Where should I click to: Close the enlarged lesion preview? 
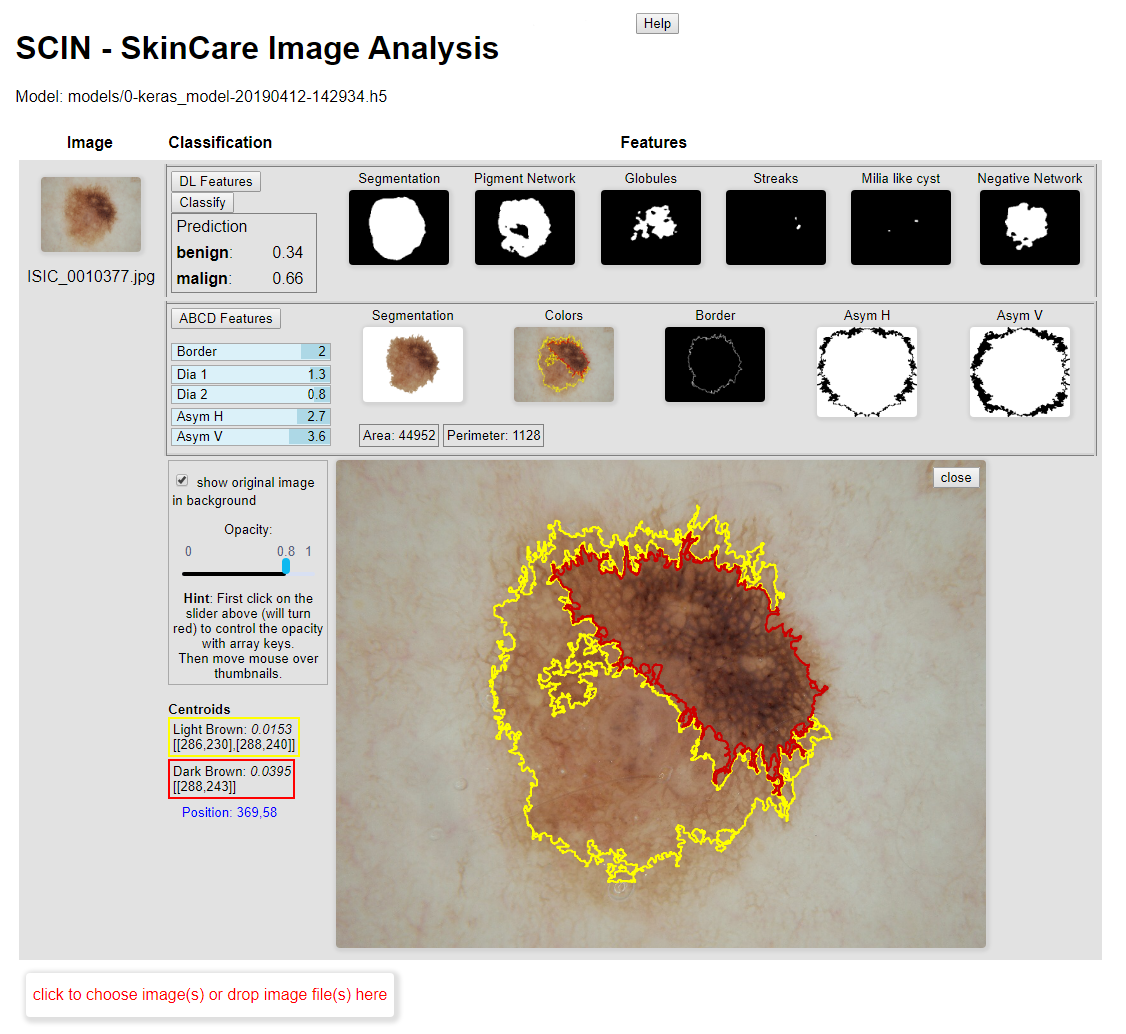(x=955, y=477)
